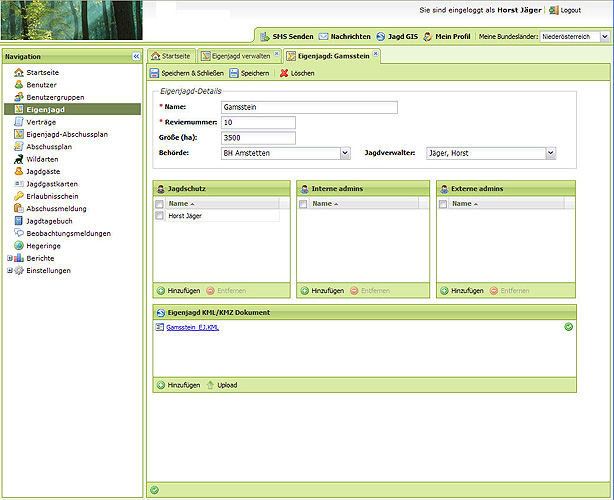614x500 pixels.
Task: Click Speichern & Schließen button
Action: pos(187,73)
